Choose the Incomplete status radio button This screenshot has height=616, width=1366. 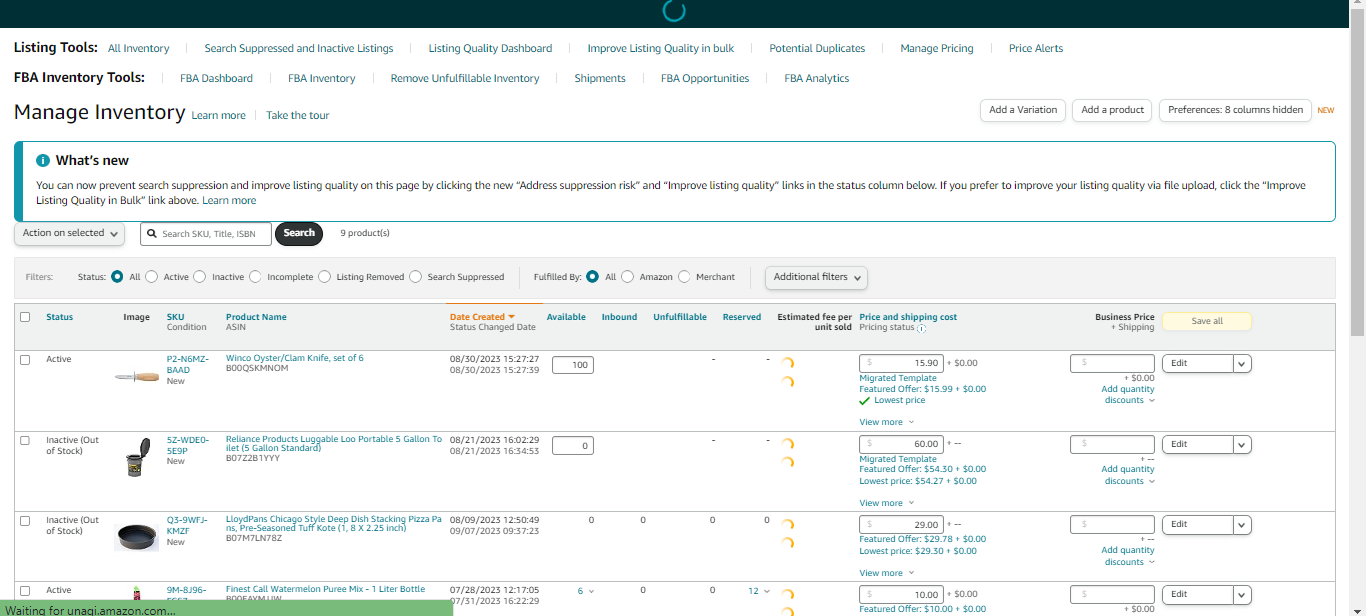pos(255,277)
